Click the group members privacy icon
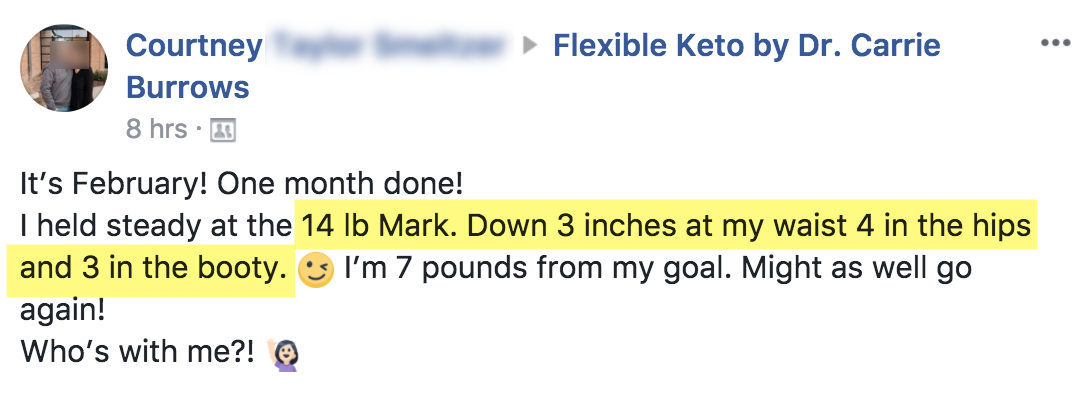Viewport: 1090px width, 394px height. click(x=223, y=130)
